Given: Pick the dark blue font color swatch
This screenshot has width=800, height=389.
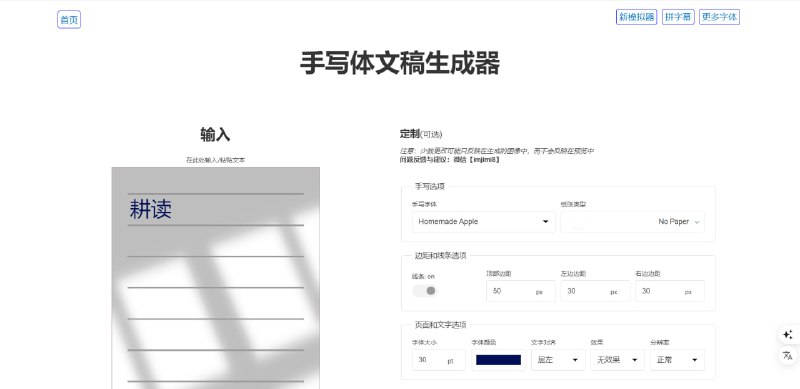Looking at the screenshot, I should point(498,360).
